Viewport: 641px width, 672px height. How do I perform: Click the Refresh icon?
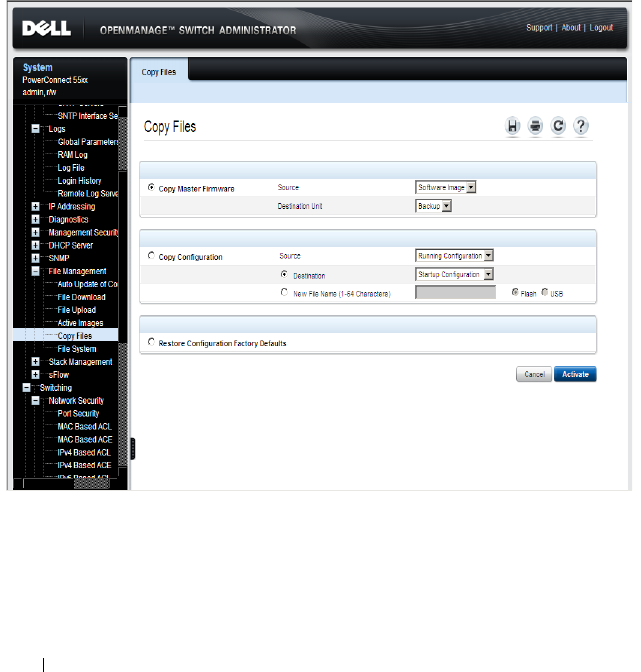coord(558,126)
